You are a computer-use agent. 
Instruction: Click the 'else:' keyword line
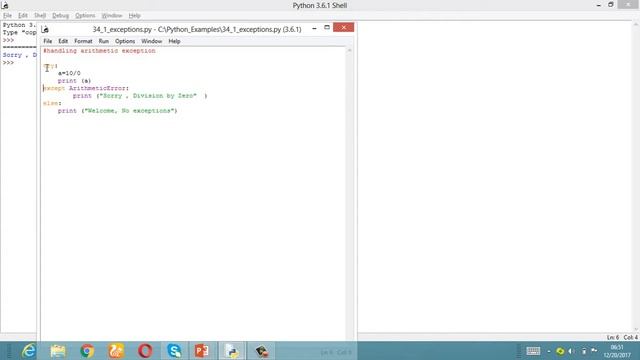click(52, 103)
